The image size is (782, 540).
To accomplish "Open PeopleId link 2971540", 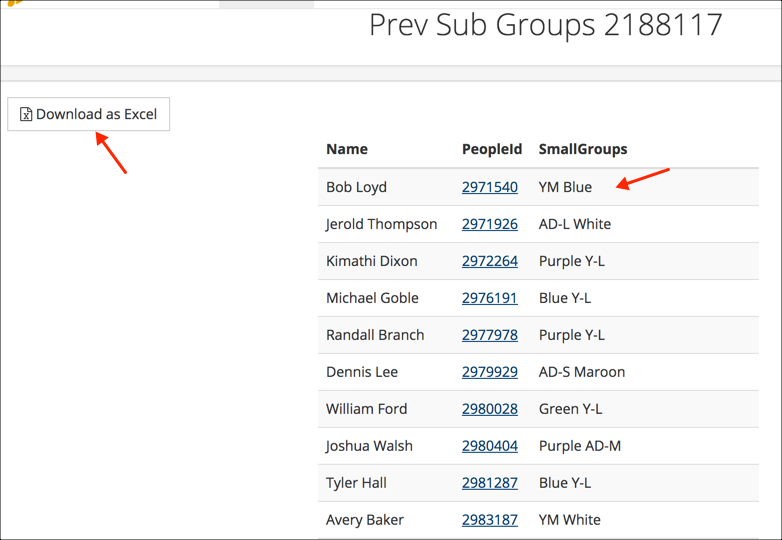I will tap(490, 187).
